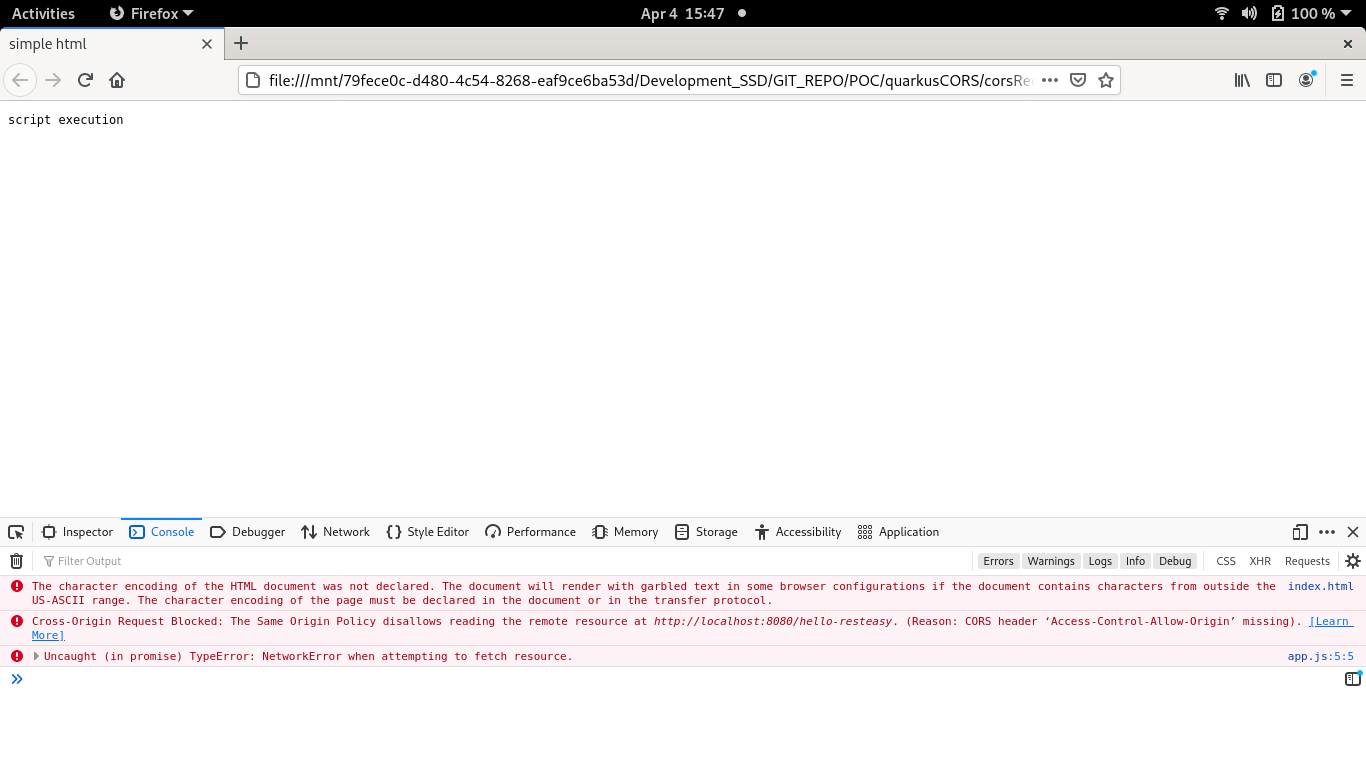Screen dimensions: 1366x768
Task: Enable the XHR filter in the console
Action: coord(1260,561)
